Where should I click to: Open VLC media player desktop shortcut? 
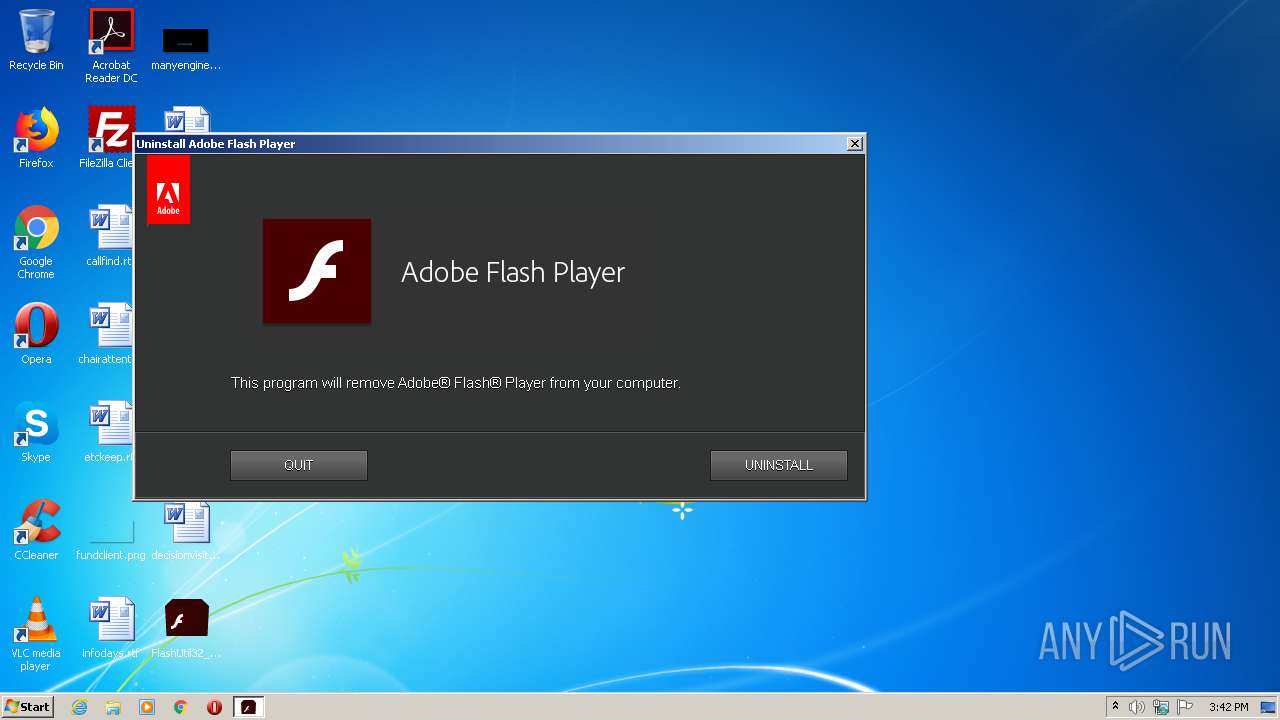pyautogui.click(x=36, y=634)
